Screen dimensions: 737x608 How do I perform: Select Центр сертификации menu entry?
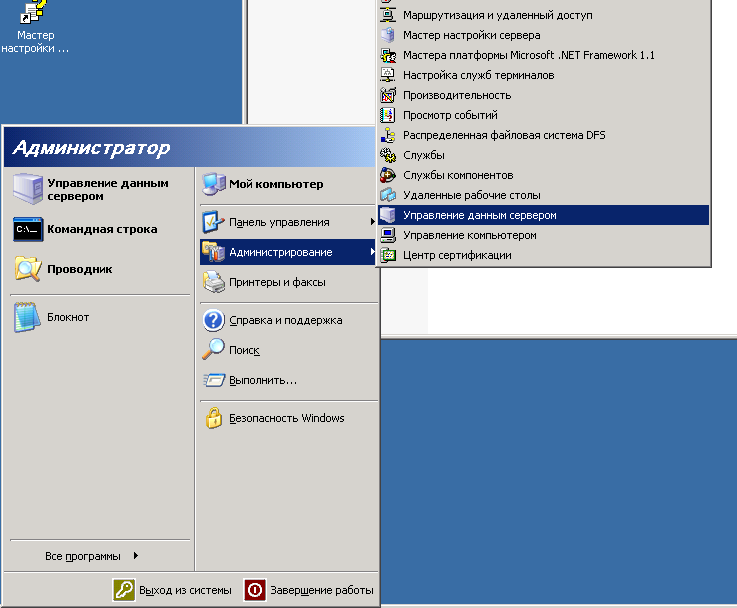coord(544,255)
